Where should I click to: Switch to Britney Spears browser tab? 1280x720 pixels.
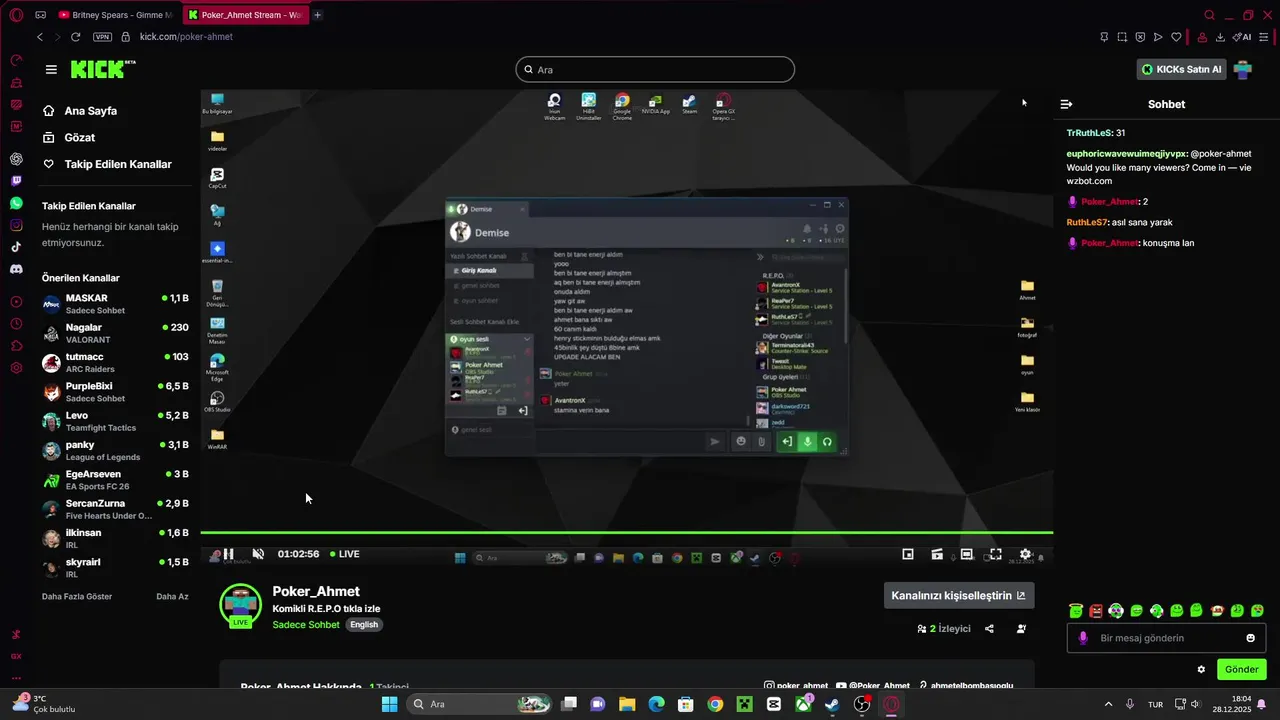116,15
